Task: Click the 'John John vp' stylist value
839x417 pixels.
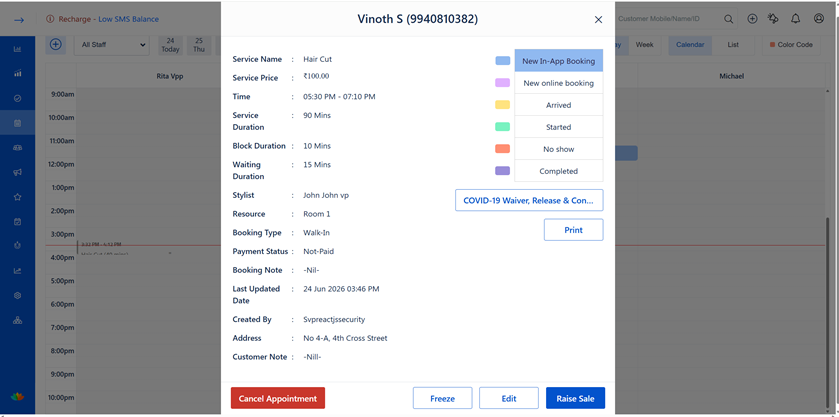Action: click(326, 195)
